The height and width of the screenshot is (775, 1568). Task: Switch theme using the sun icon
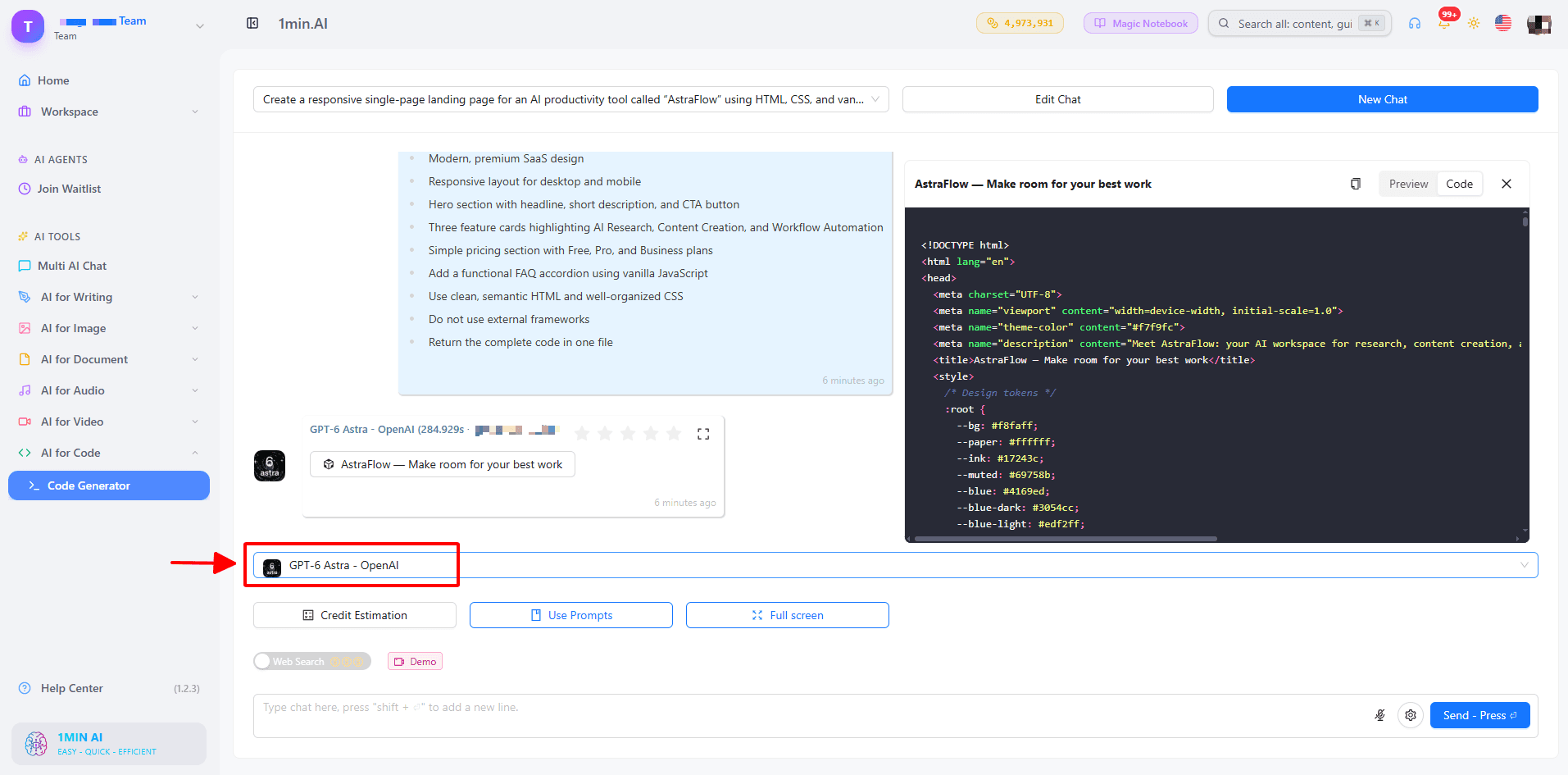pos(1474,23)
